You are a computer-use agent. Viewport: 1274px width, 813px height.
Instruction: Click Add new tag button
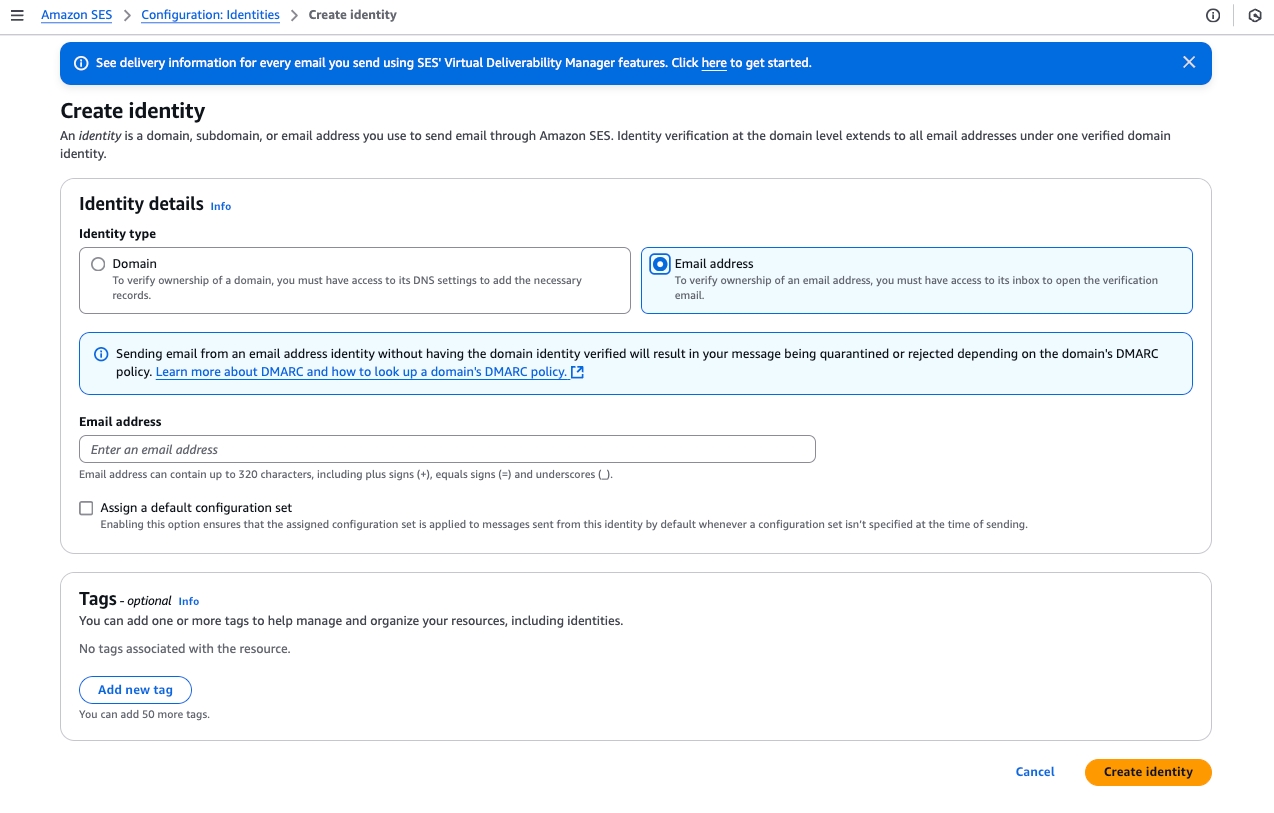tap(135, 690)
